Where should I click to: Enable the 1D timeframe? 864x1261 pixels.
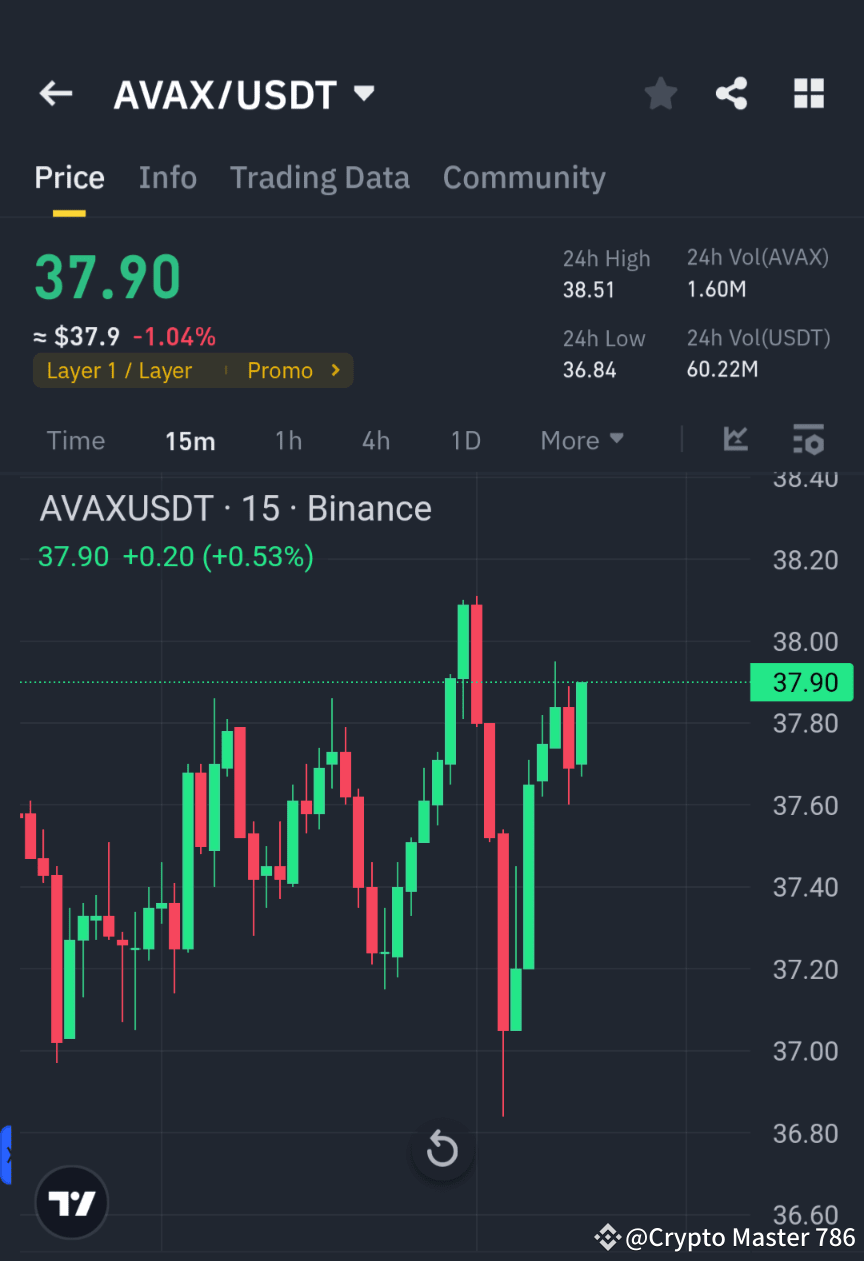465,440
